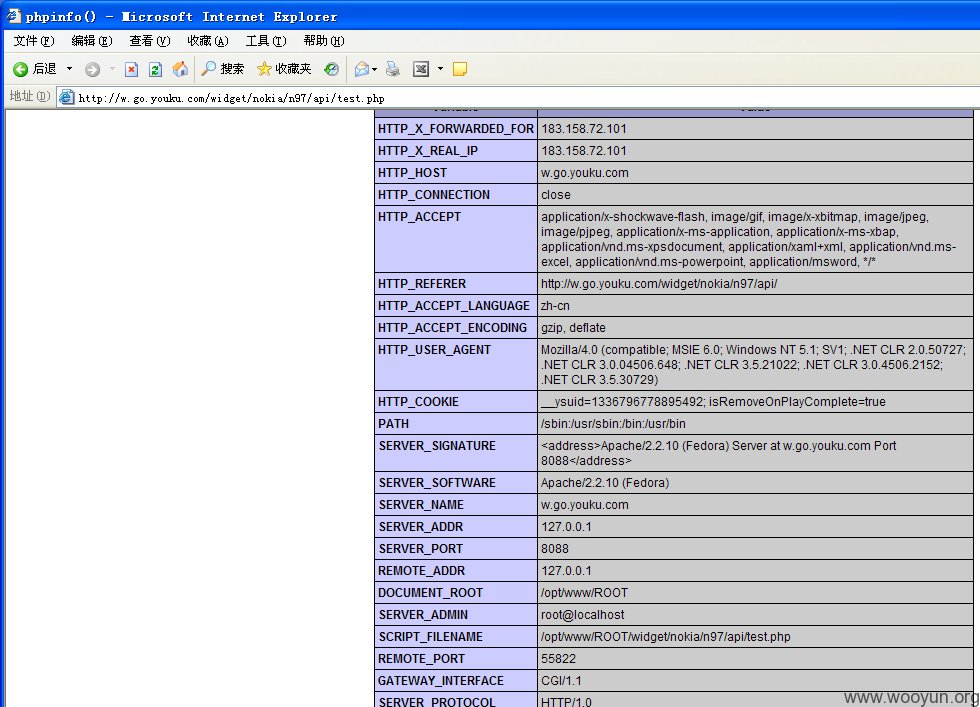
Task: Click REMOTE_PORT value 55822
Action: (558, 659)
